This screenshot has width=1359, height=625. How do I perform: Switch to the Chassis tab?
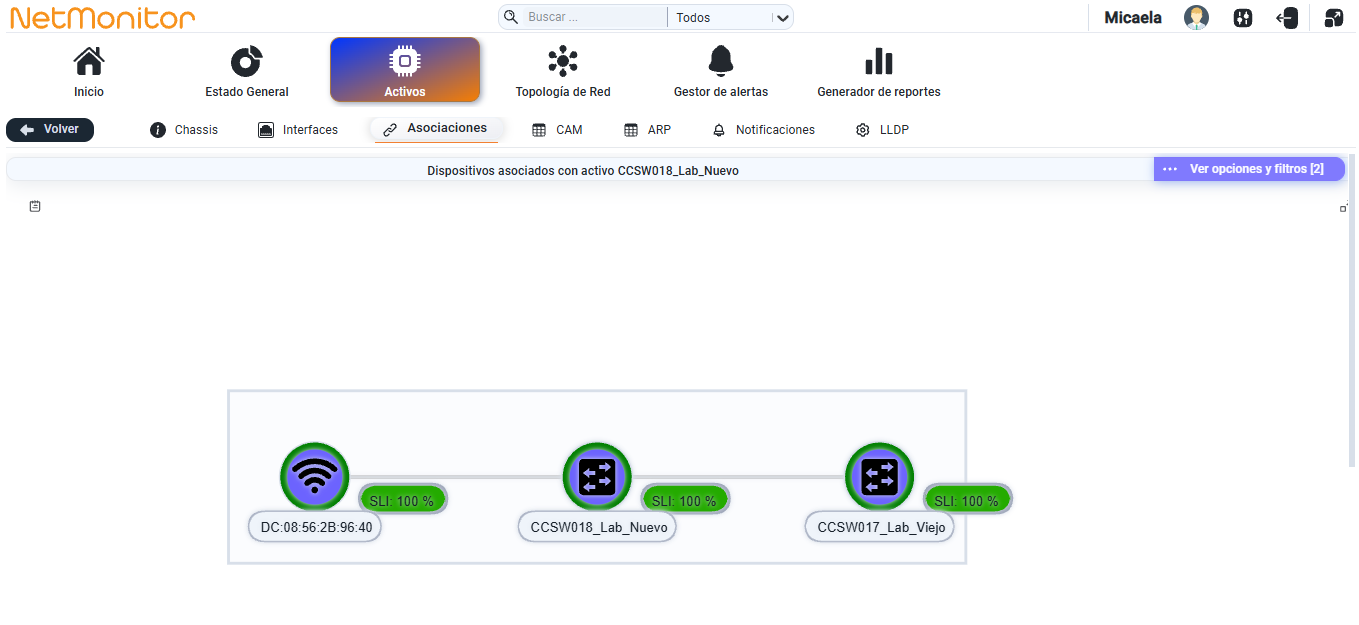point(184,130)
